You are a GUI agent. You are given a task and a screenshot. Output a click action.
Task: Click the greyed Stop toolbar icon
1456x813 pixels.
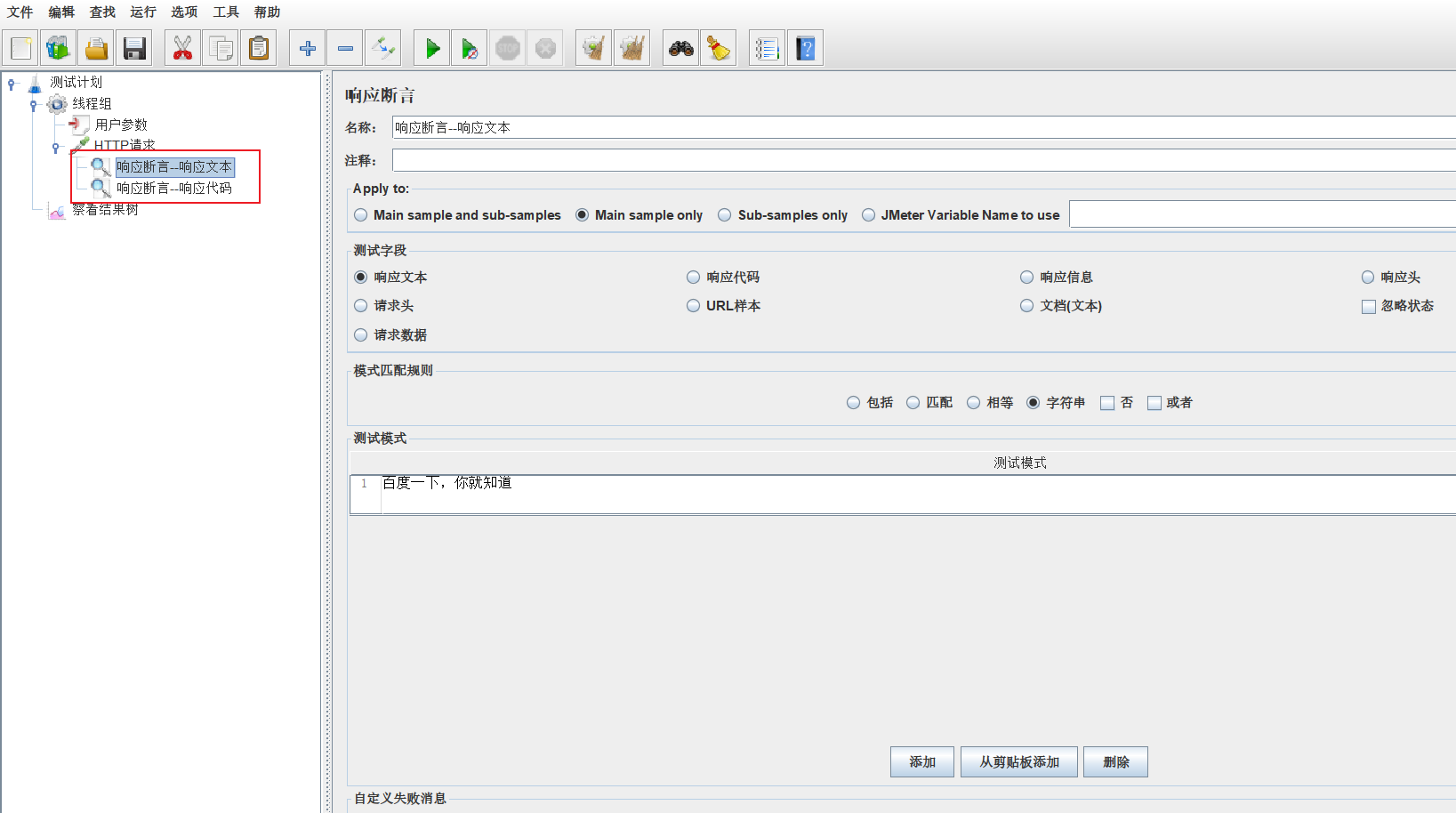click(x=508, y=48)
